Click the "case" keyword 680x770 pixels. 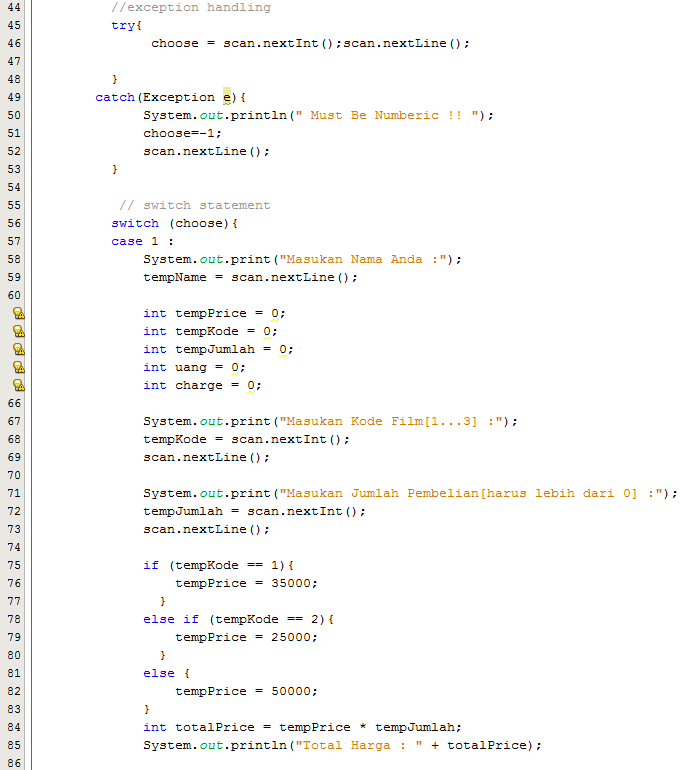coord(127,241)
